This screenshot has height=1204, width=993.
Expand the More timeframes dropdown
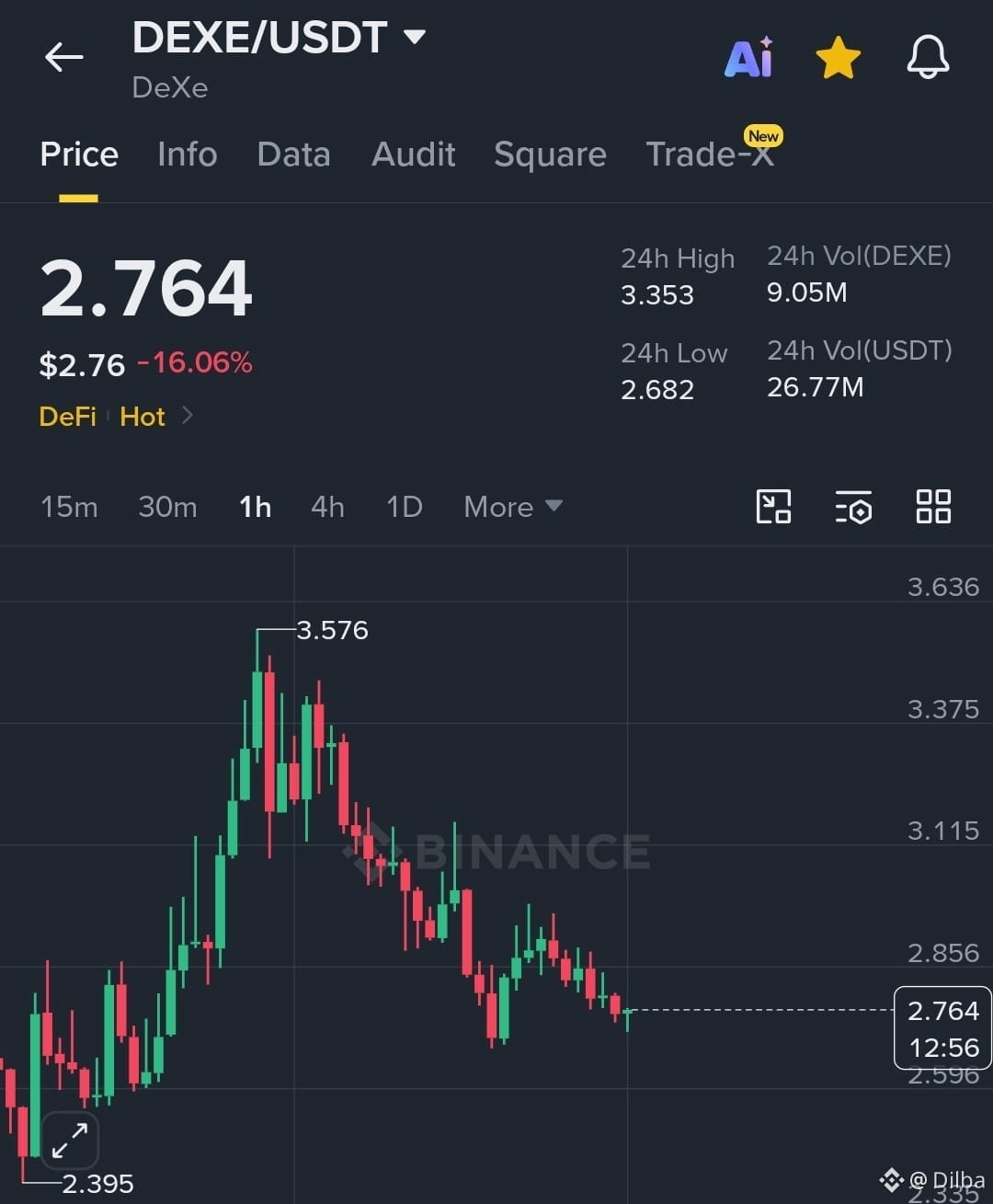[513, 507]
